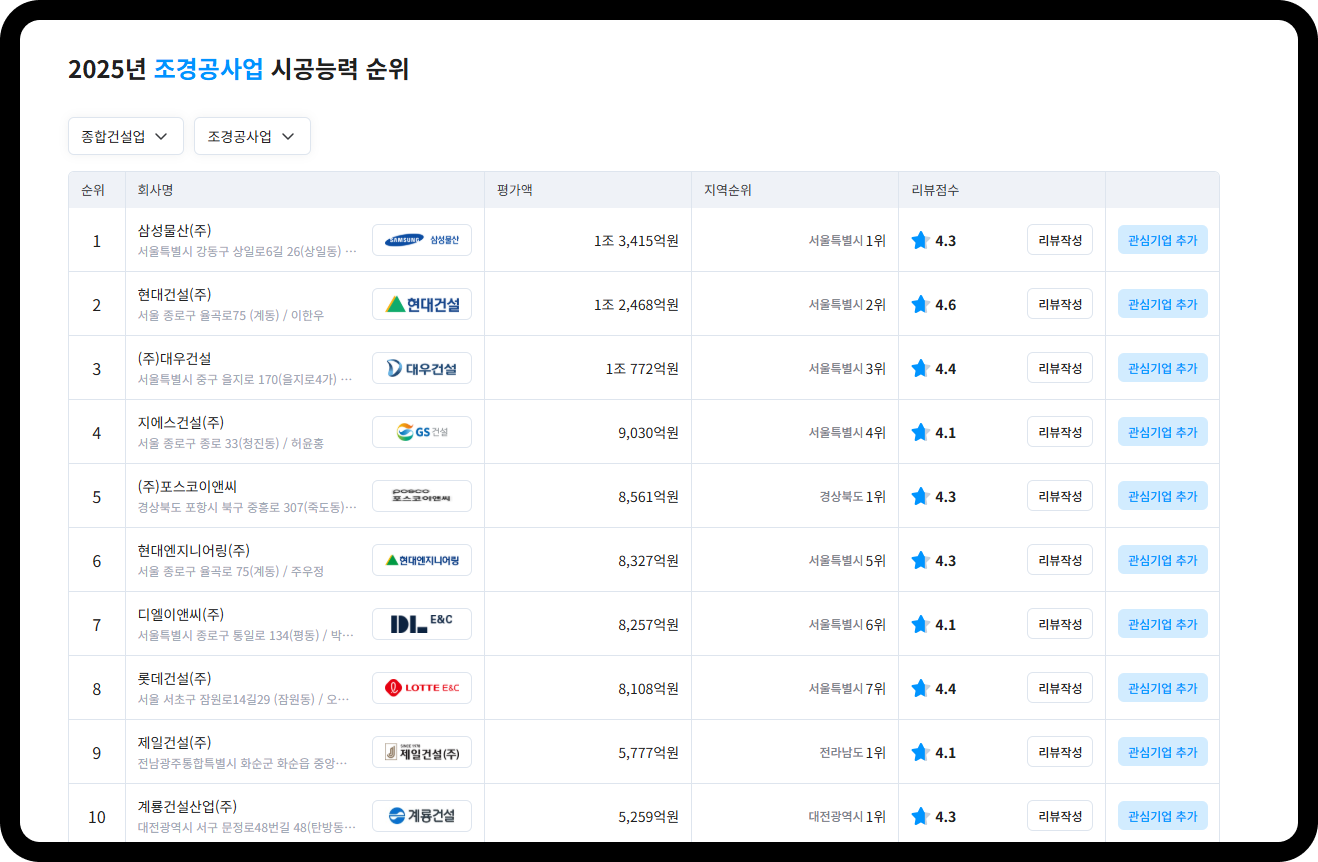Open the (주)포스코이앤씨 company name
The image size is (1318, 862).
188,486
